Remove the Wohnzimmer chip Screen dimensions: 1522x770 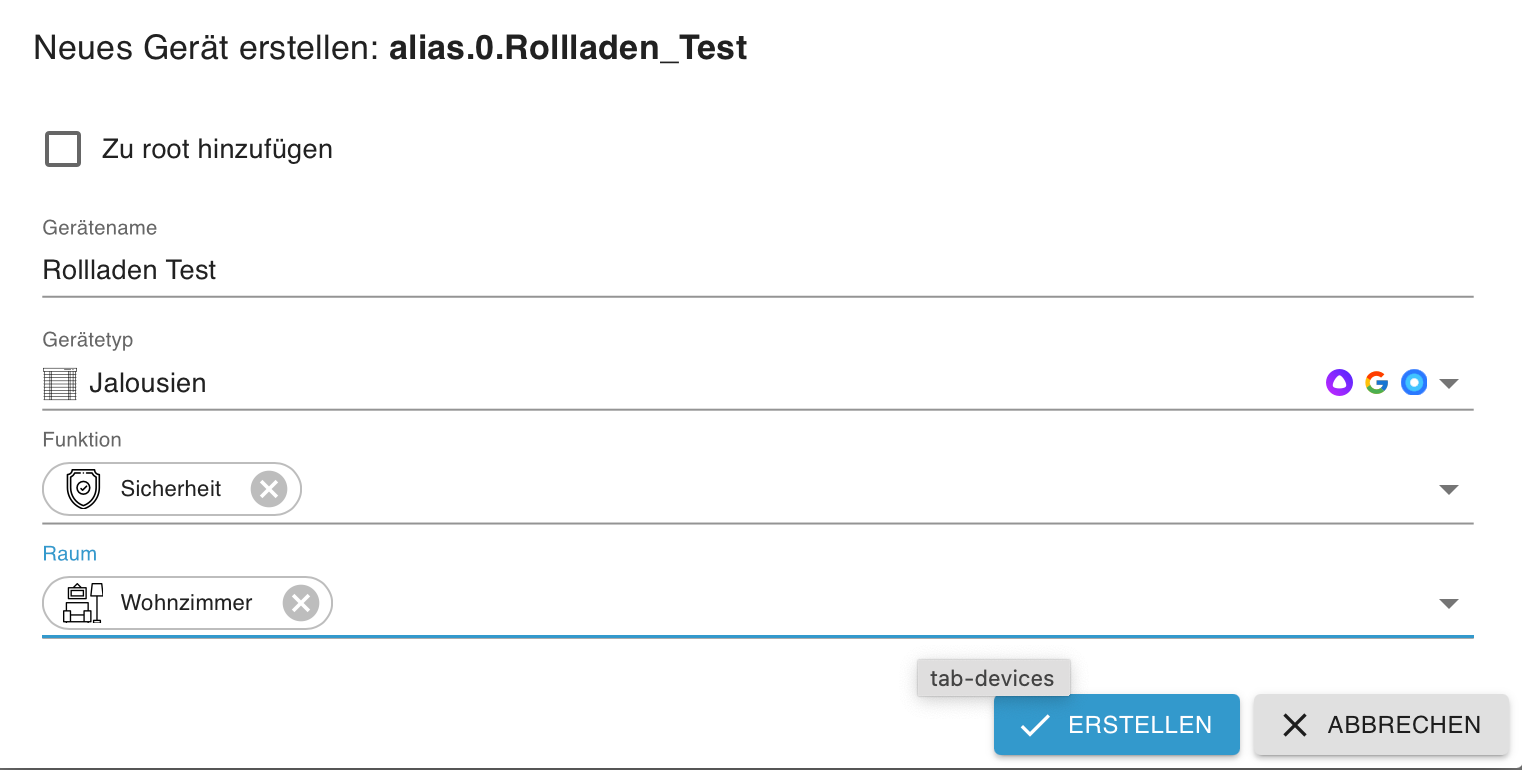click(300, 603)
